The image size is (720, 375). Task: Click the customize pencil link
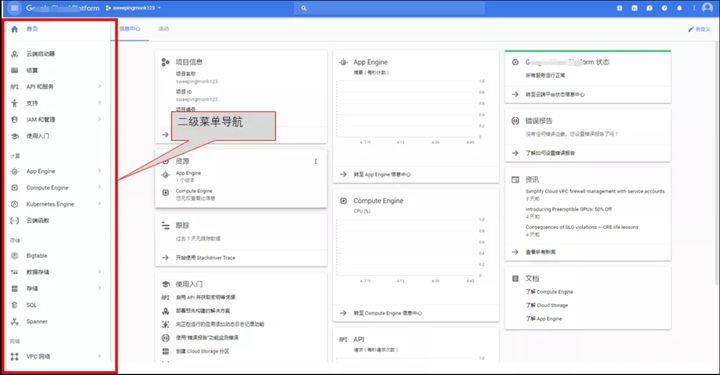pos(699,29)
